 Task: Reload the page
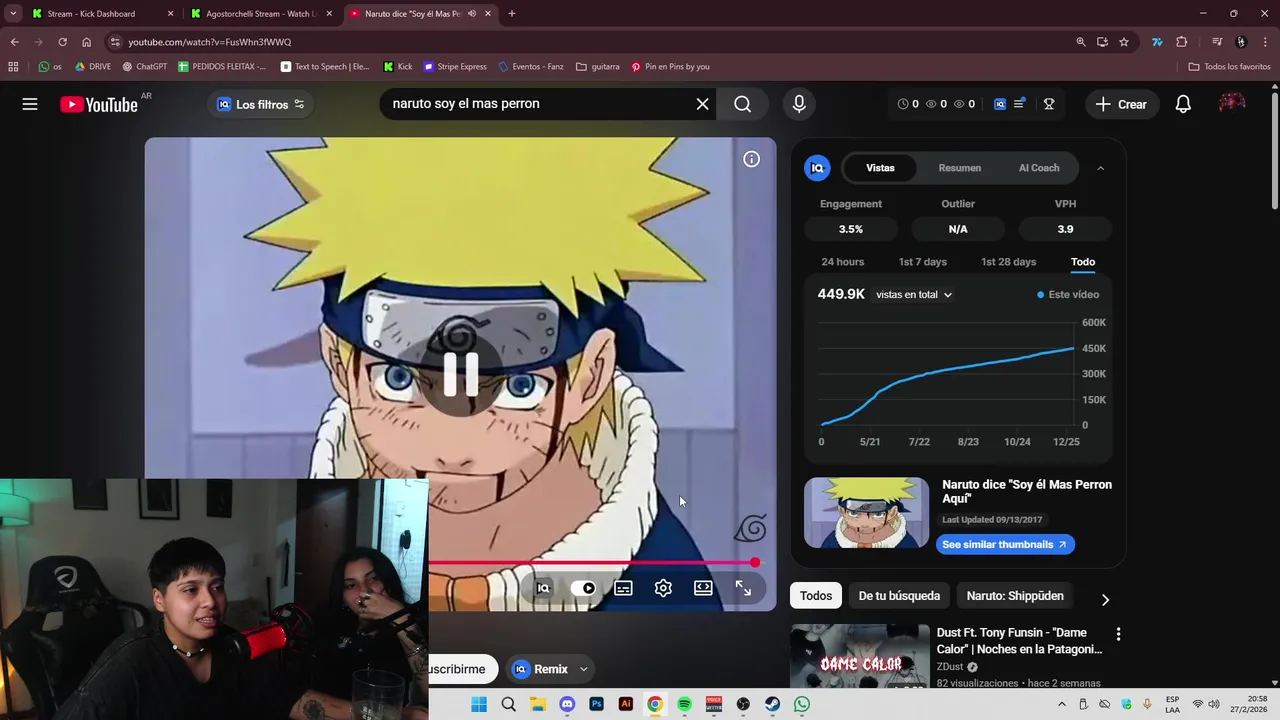tap(62, 42)
